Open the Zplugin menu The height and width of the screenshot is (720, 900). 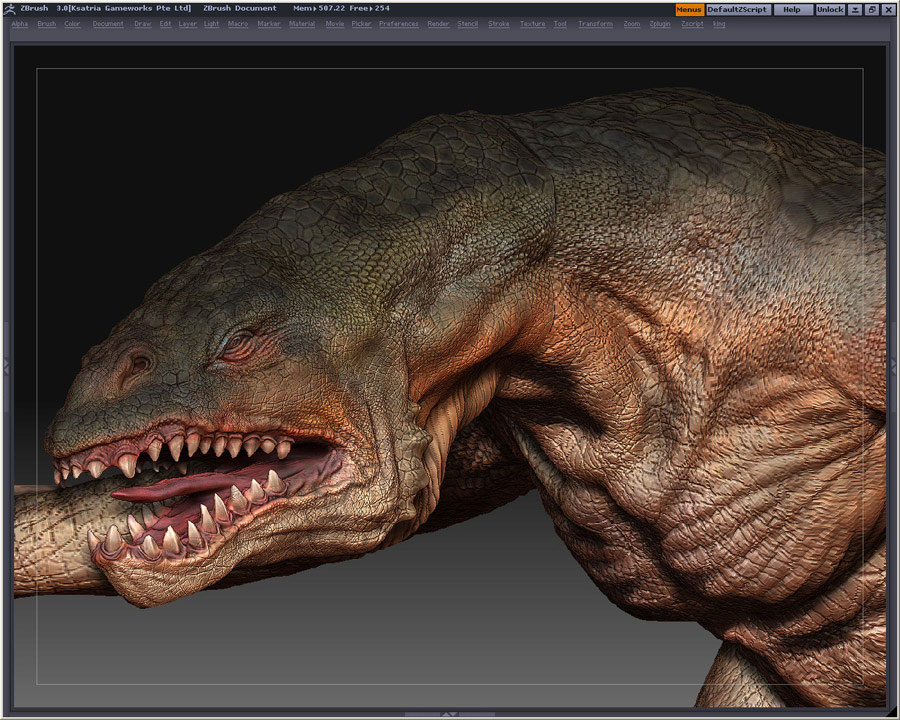point(660,24)
